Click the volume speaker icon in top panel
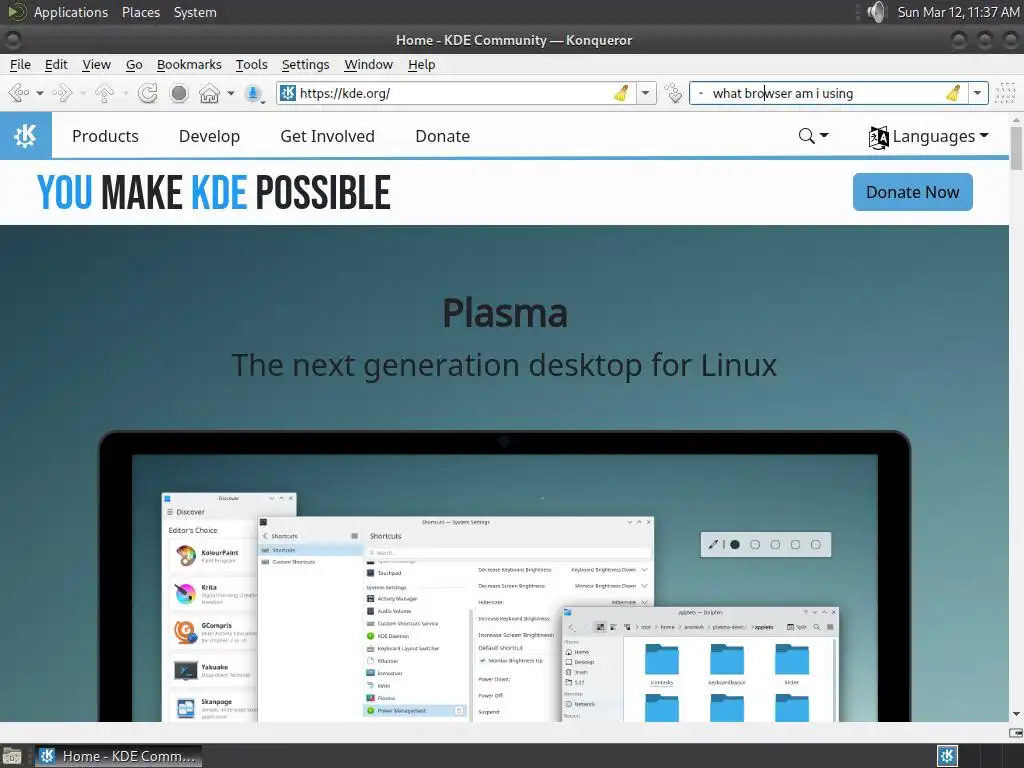The height and width of the screenshot is (768, 1024). pos(876,12)
